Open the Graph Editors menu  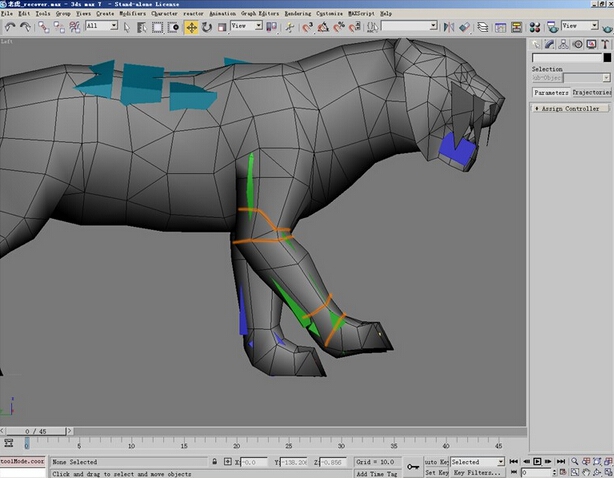tap(260, 13)
